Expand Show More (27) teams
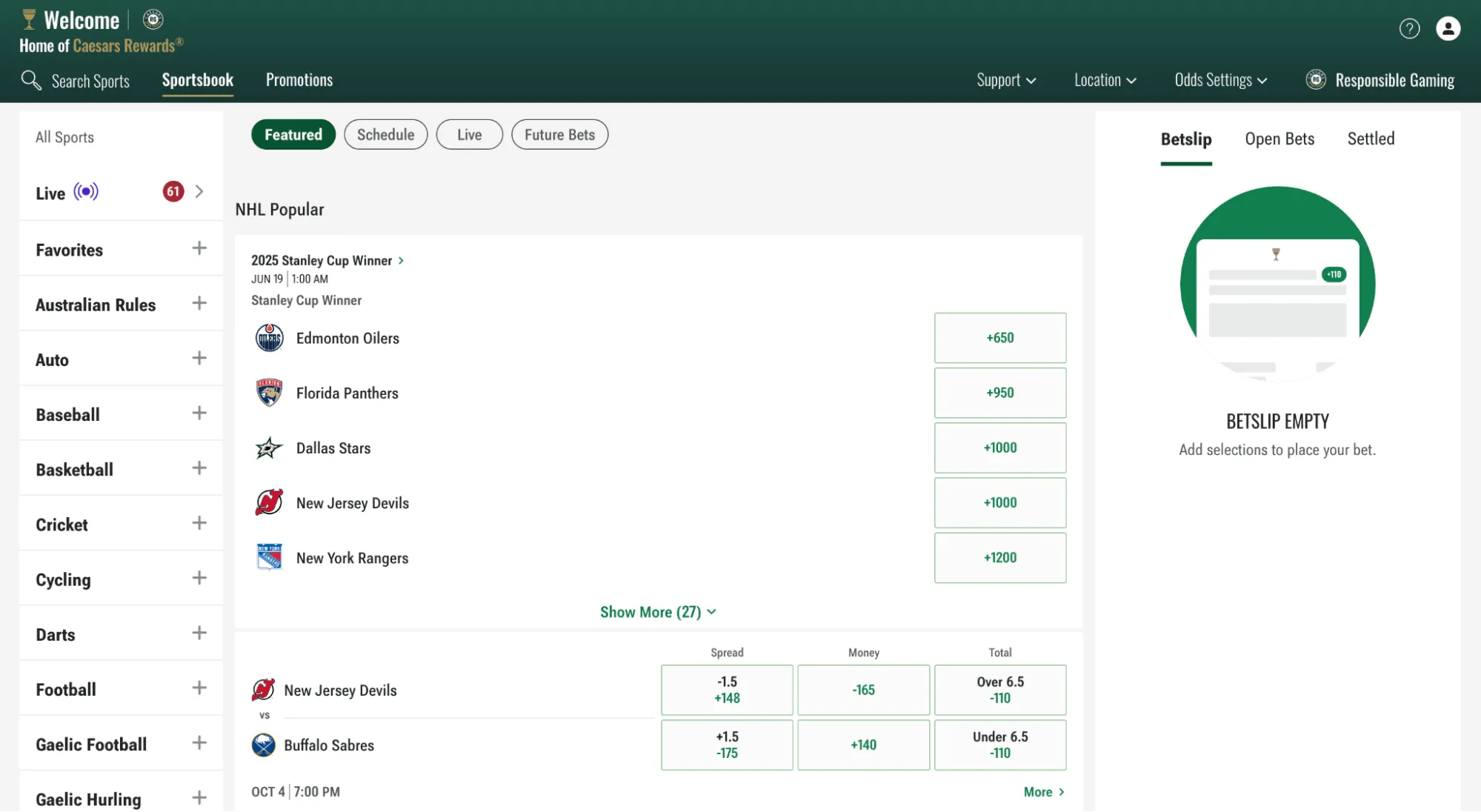1481x812 pixels. (x=658, y=612)
